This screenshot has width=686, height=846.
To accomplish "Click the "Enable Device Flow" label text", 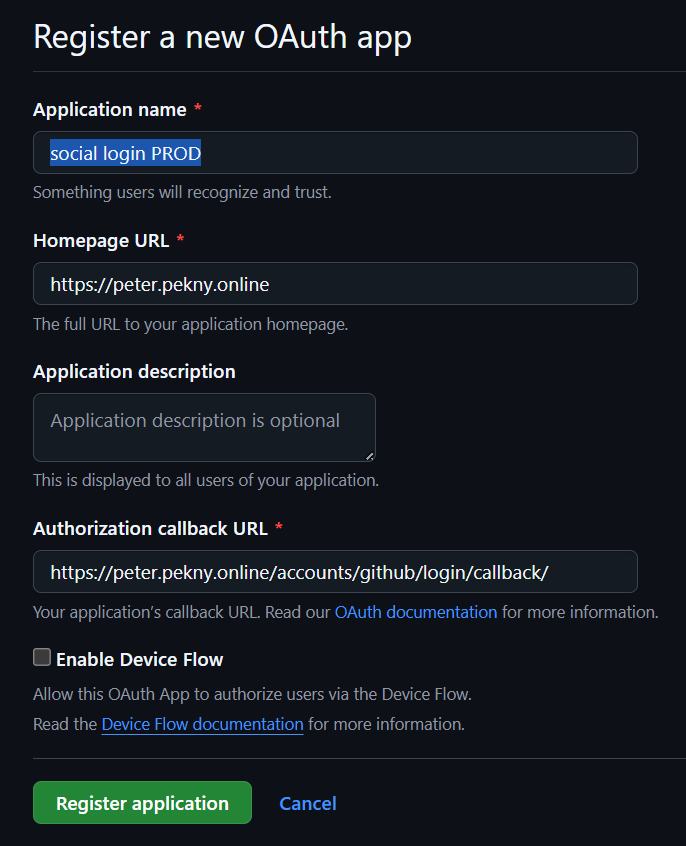I will [139, 660].
